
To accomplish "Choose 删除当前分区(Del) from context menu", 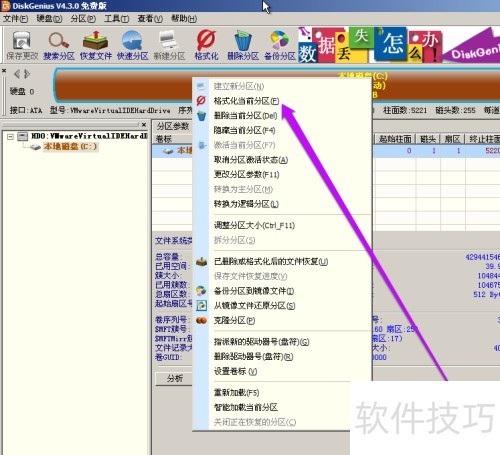I will coord(245,116).
